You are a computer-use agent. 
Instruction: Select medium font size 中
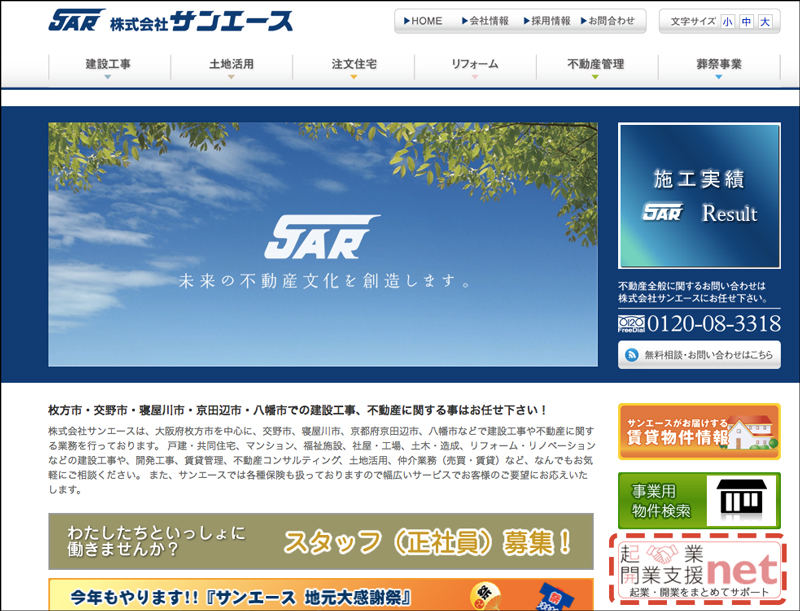coord(746,21)
